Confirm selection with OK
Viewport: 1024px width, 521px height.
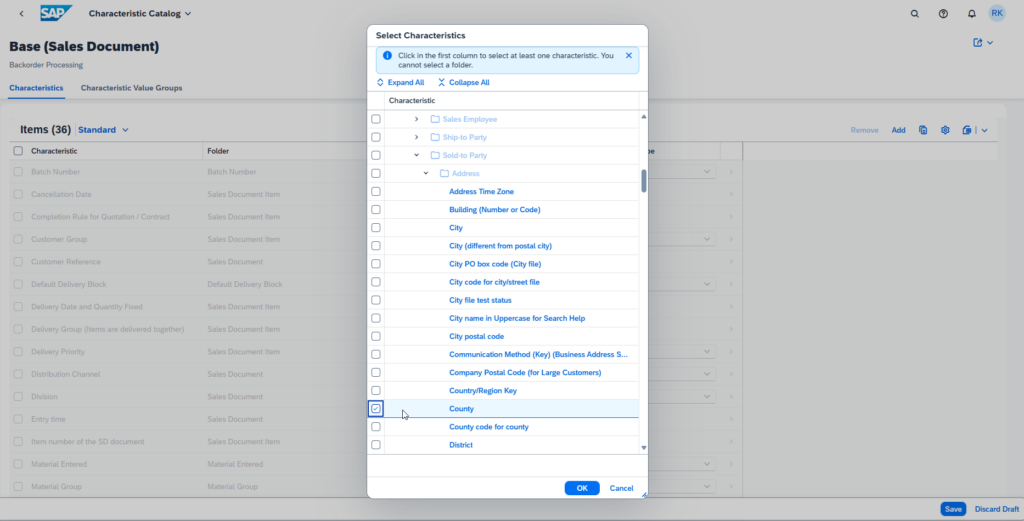tap(582, 488)
